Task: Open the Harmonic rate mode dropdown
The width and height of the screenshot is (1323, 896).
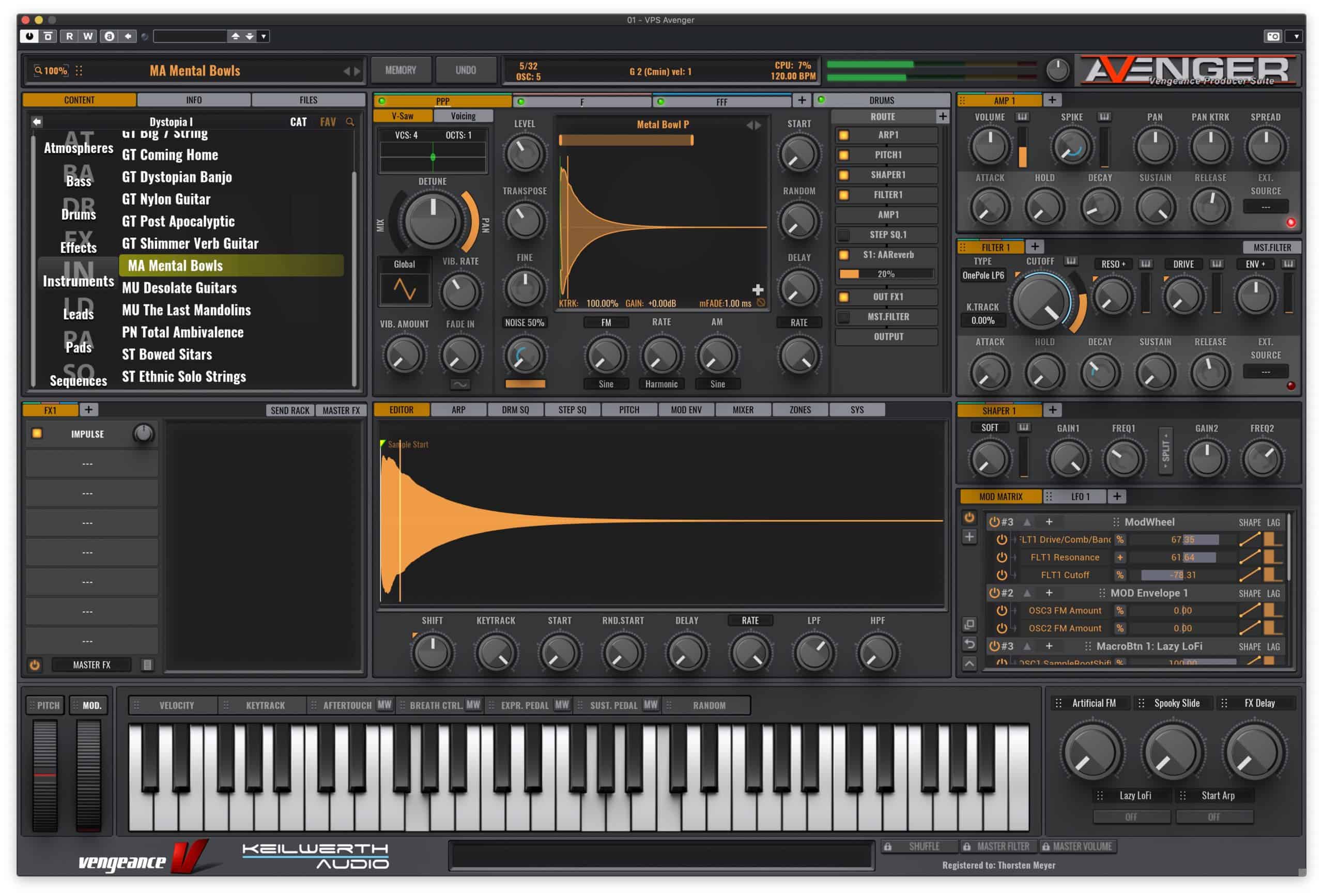Action: point(661,384)
